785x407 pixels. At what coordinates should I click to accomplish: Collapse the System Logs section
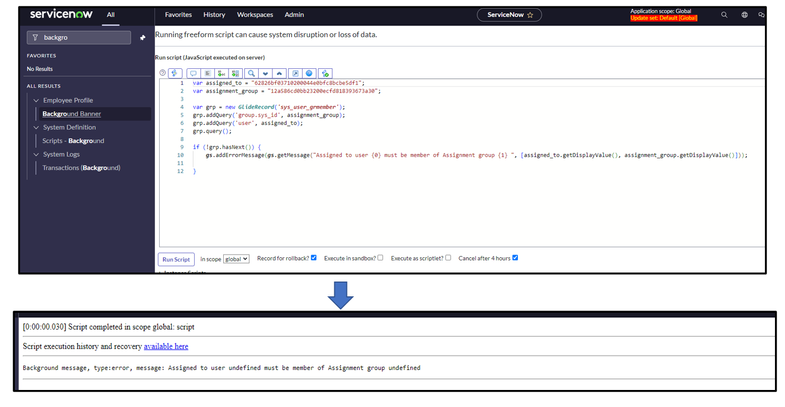point(36,155)
